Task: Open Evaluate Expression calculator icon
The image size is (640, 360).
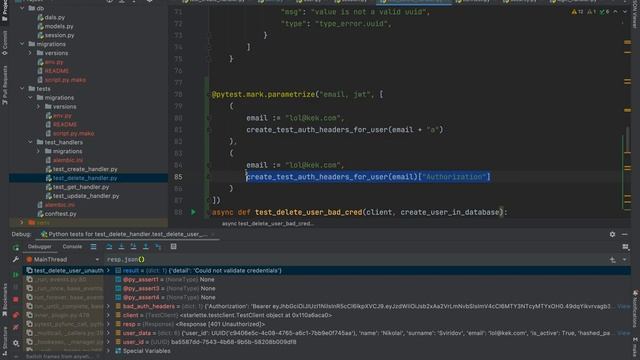Action: (173, 247)
